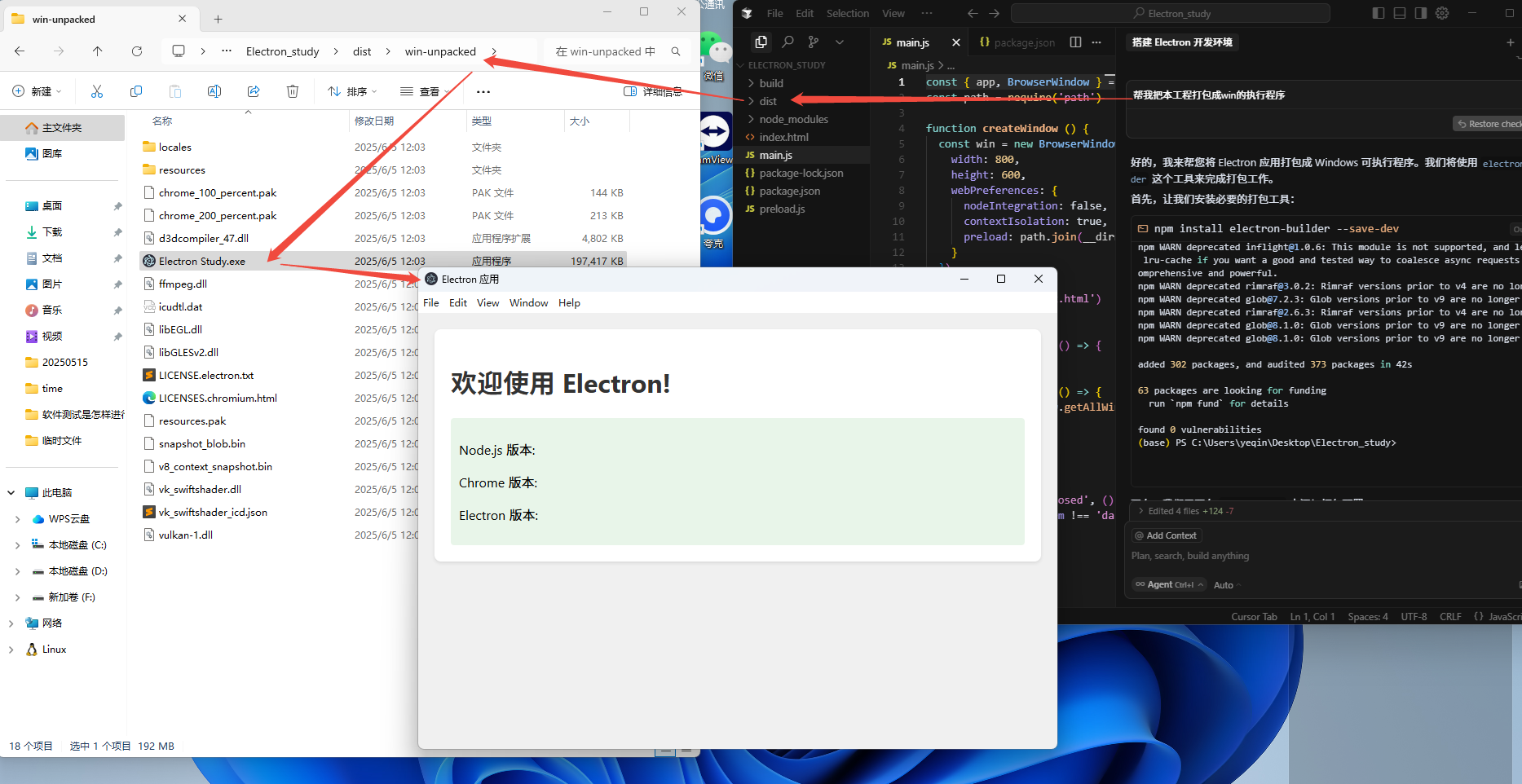
Task: Open the 排序 sort dropdown
Action: pyautogui.click(x=352, y=91)
